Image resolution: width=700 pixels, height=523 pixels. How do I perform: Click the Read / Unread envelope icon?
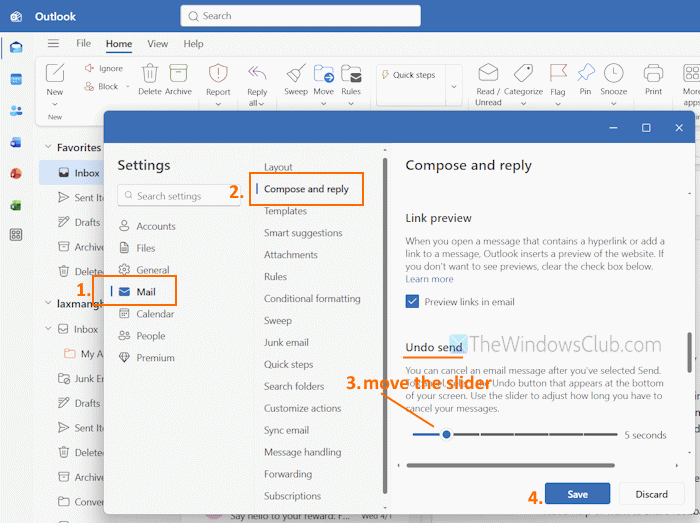[x=488, y=73]
